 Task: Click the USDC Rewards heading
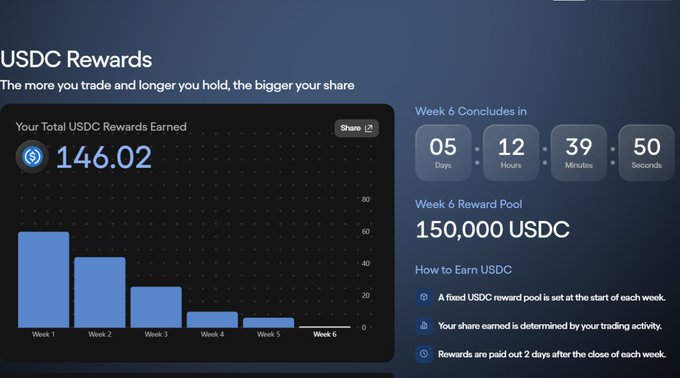tap(76, 59)
